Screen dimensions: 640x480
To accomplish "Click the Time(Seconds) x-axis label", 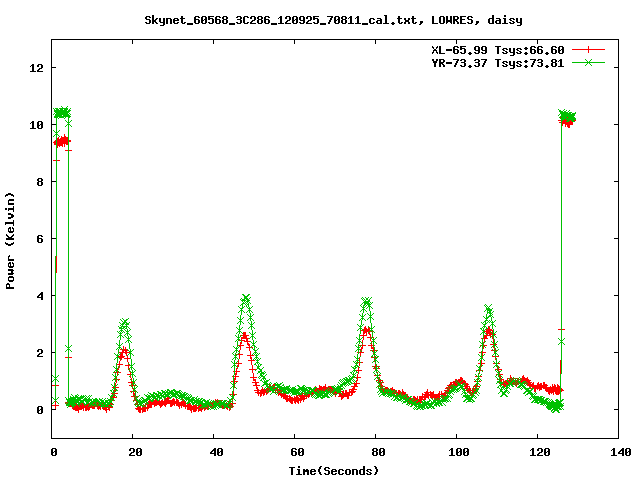I will tap(333, 470).
